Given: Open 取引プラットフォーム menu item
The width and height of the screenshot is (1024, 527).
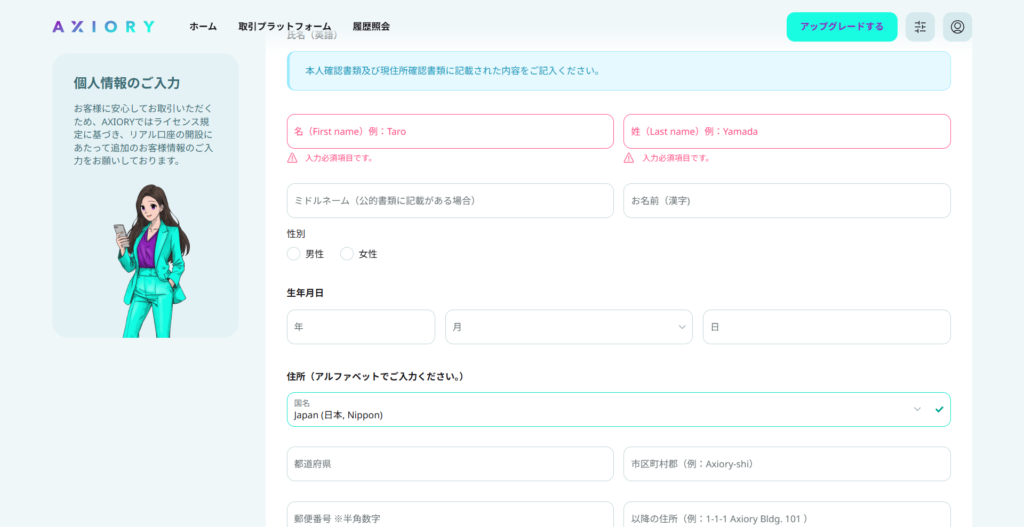Looking at the screenshot, I should click(285, 27).
